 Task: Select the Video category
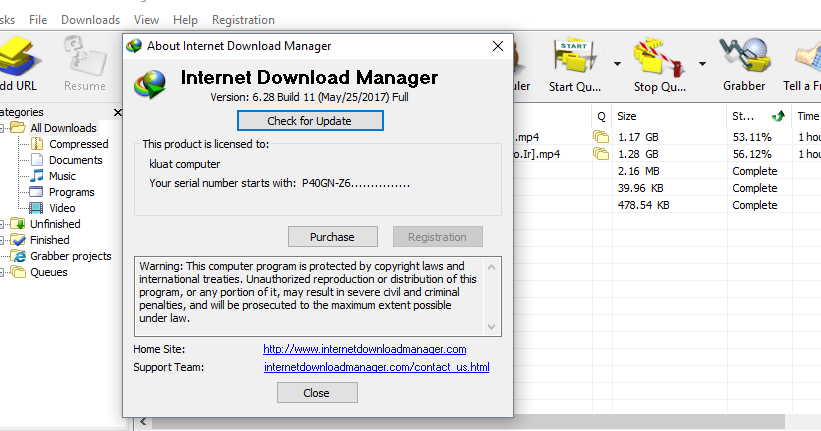coord(62,208)
